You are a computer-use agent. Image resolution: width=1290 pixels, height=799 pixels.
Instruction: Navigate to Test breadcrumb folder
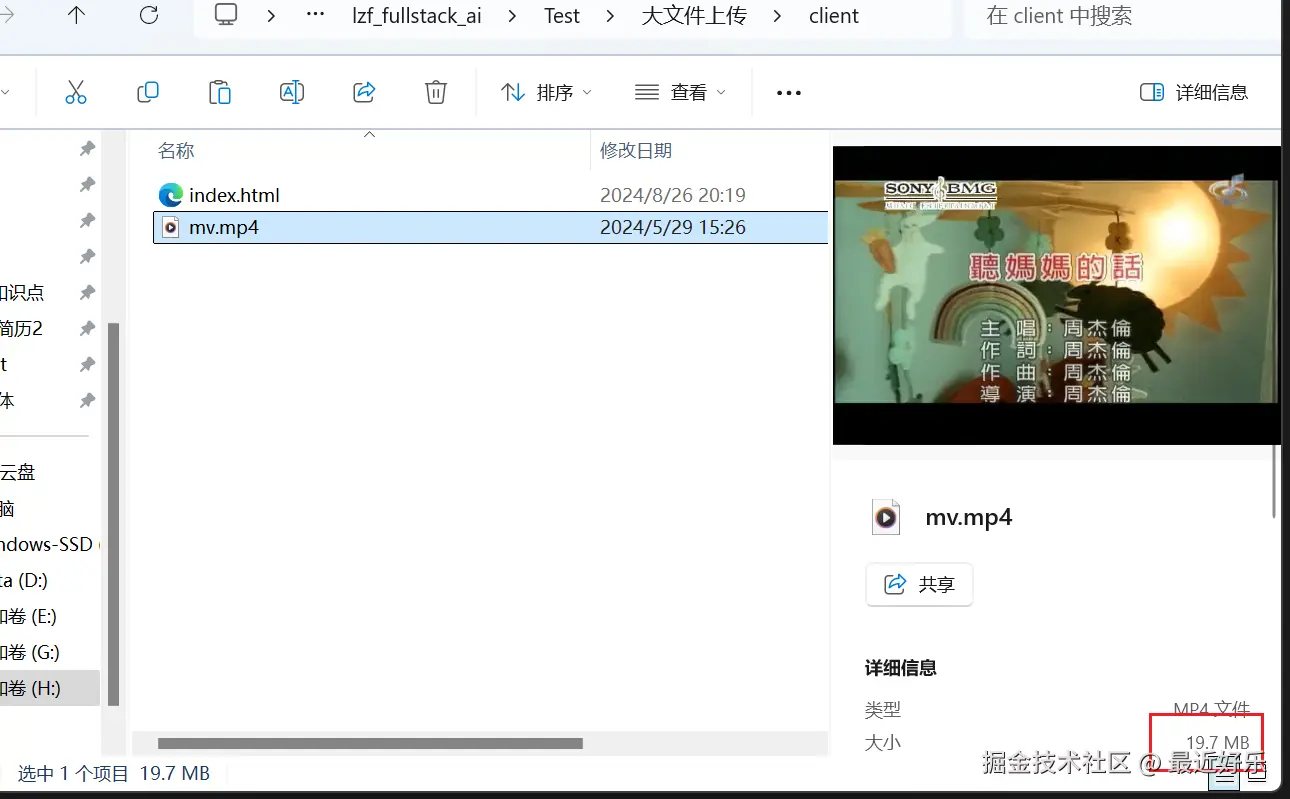pos(562,16)
